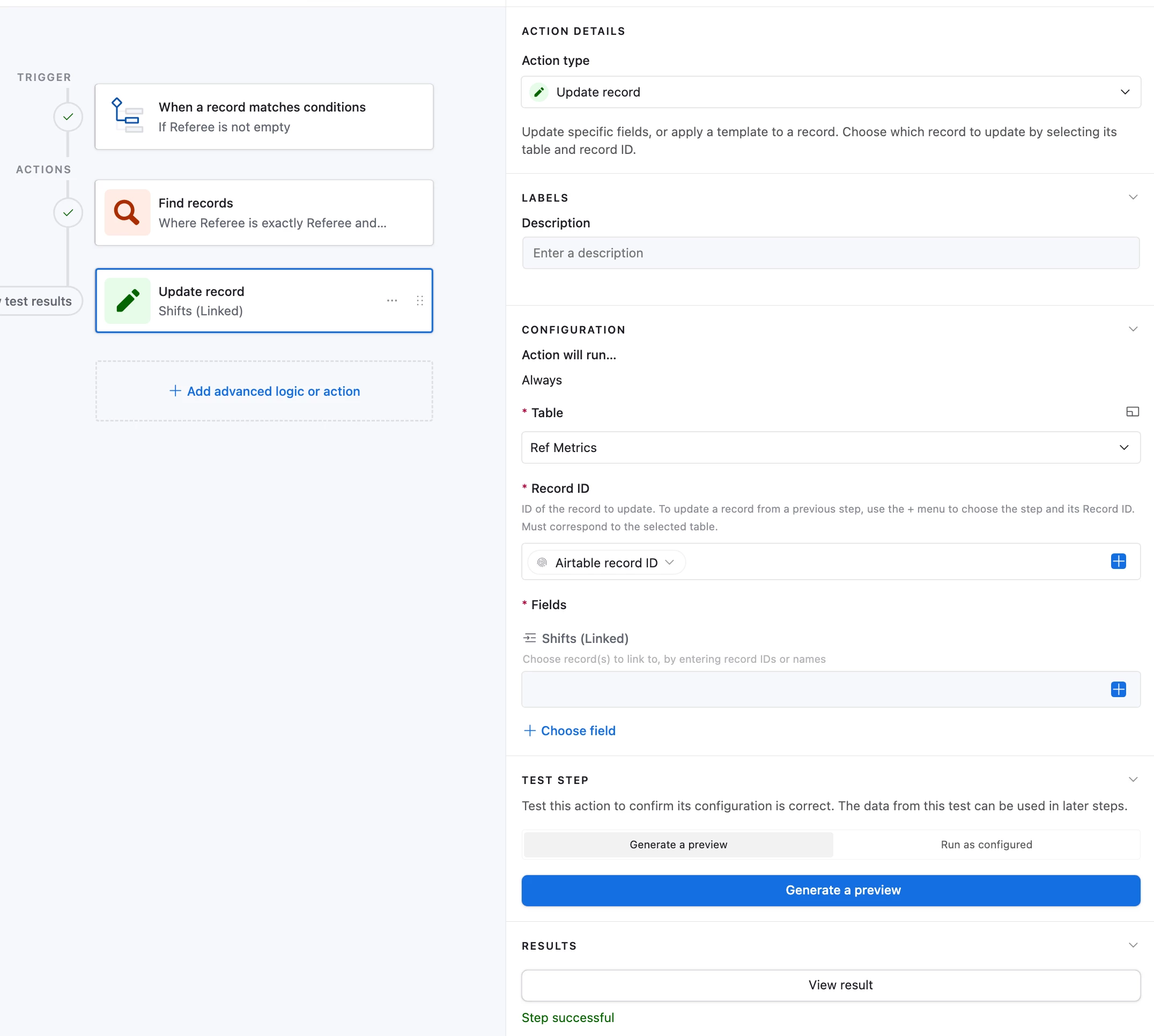1154x1036 pixels.
Task: Click the plus button in Record ID field
Action: point(1118,562)
